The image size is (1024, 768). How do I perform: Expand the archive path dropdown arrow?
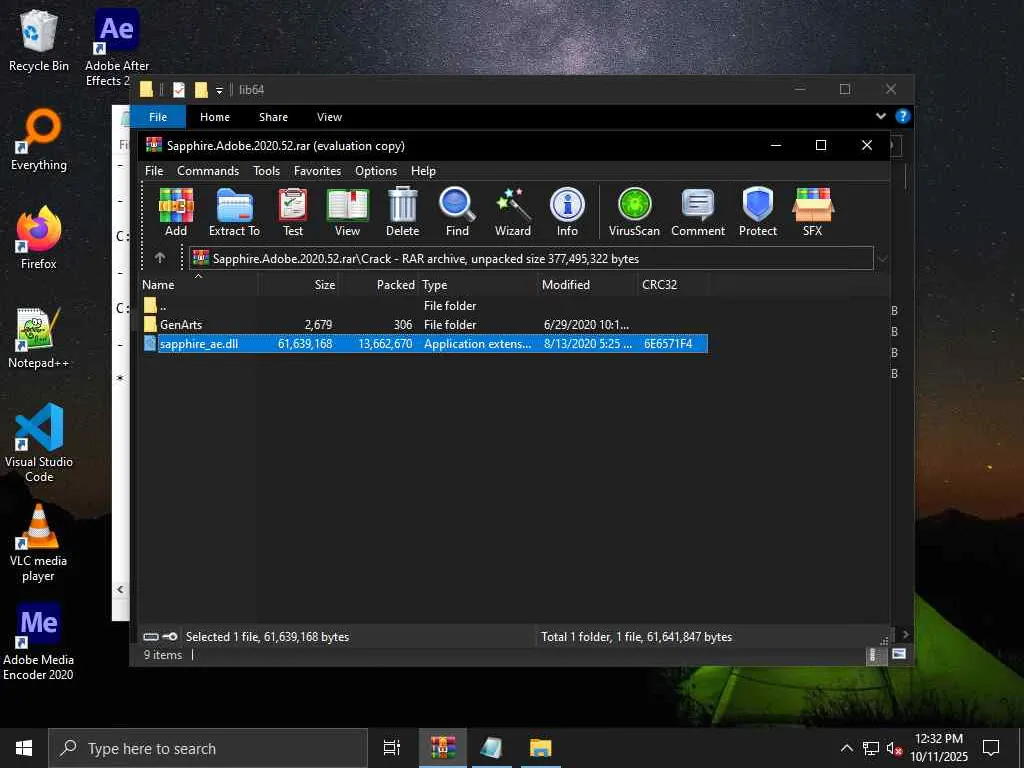(882, 259)
